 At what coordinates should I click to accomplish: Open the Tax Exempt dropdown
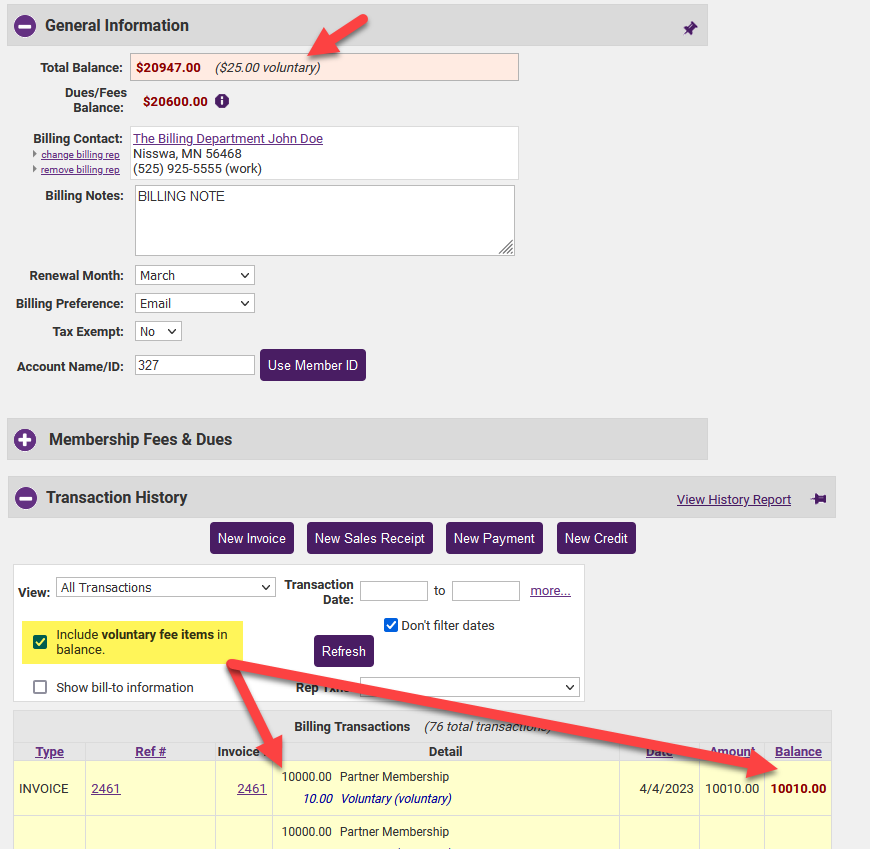[158, 331]
